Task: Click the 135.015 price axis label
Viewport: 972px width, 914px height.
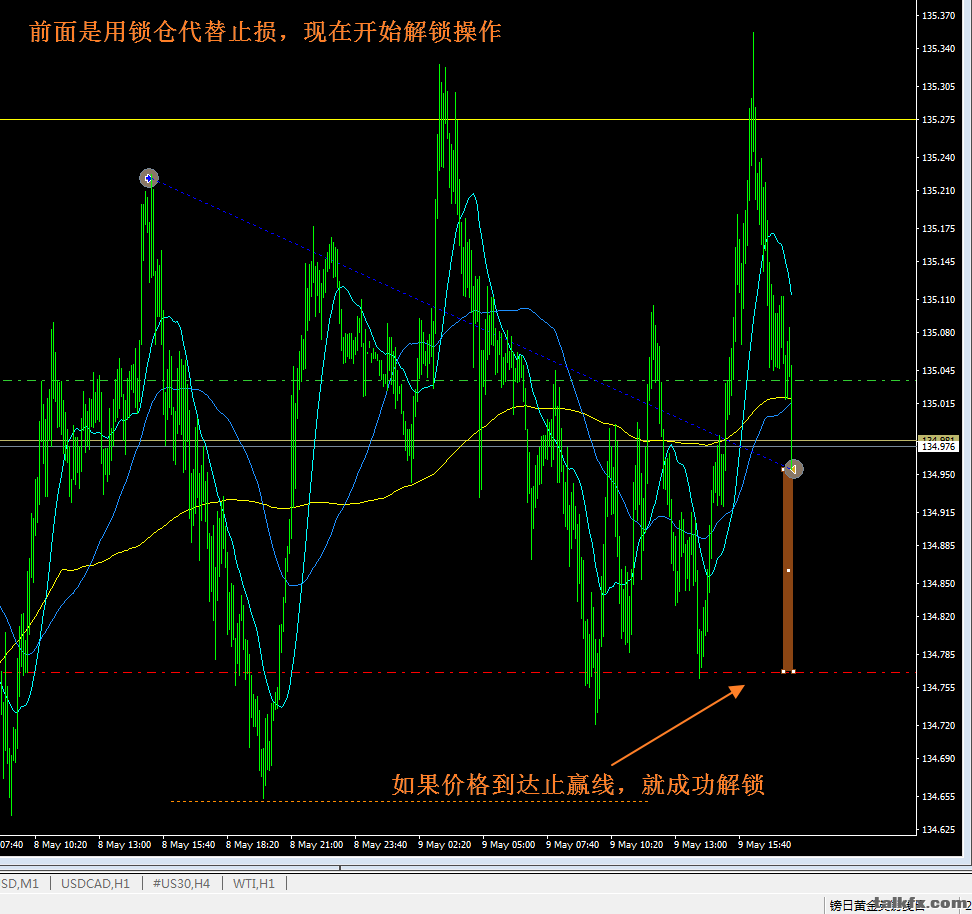Action: click(939, 404)
